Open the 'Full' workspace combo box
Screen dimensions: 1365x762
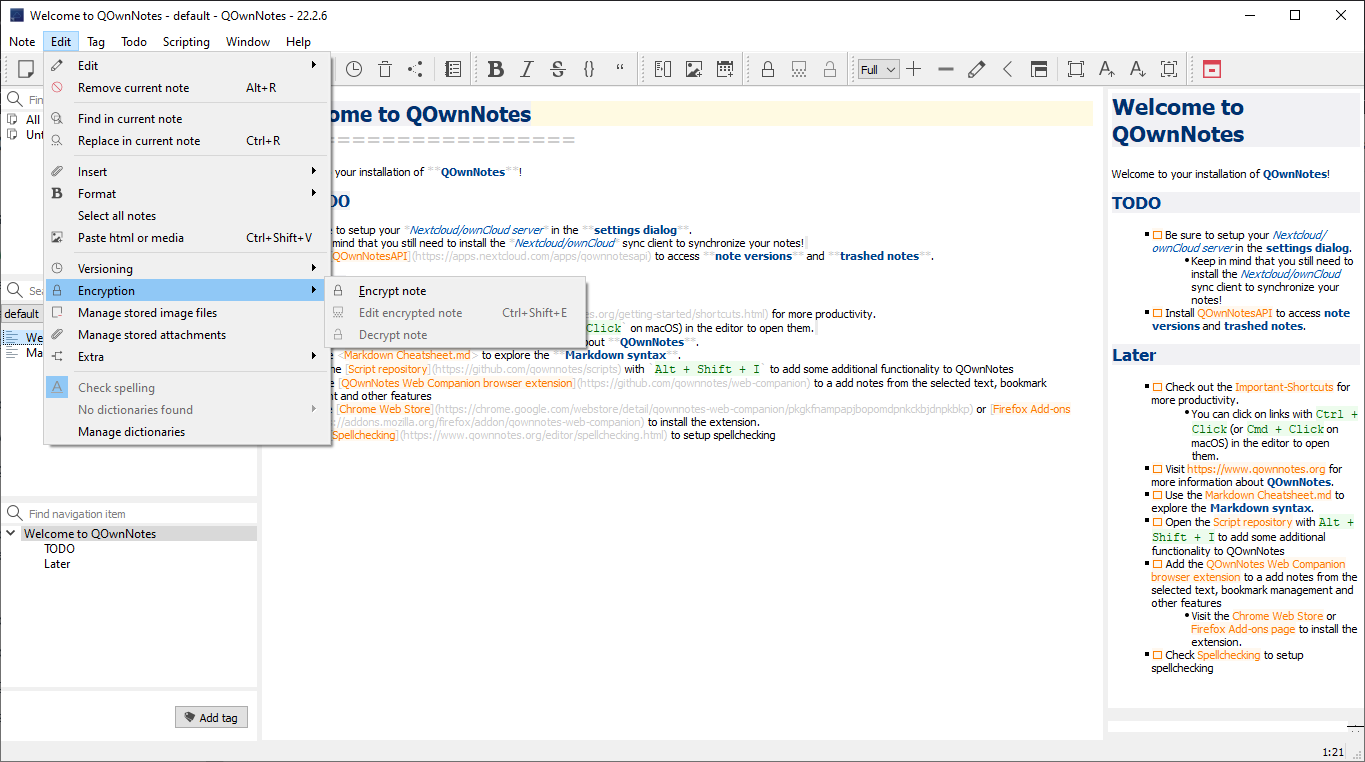pyautogui.click(x=879, y=69)
